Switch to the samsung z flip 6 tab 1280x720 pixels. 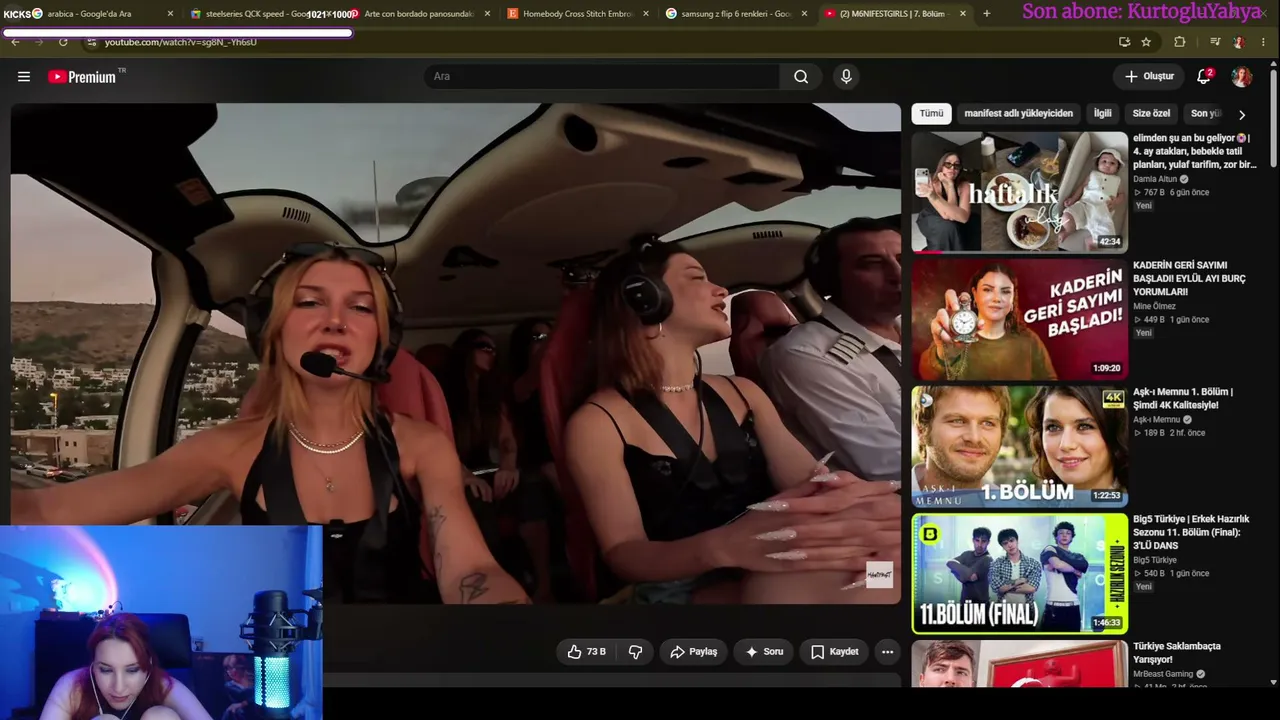(735, 14)
